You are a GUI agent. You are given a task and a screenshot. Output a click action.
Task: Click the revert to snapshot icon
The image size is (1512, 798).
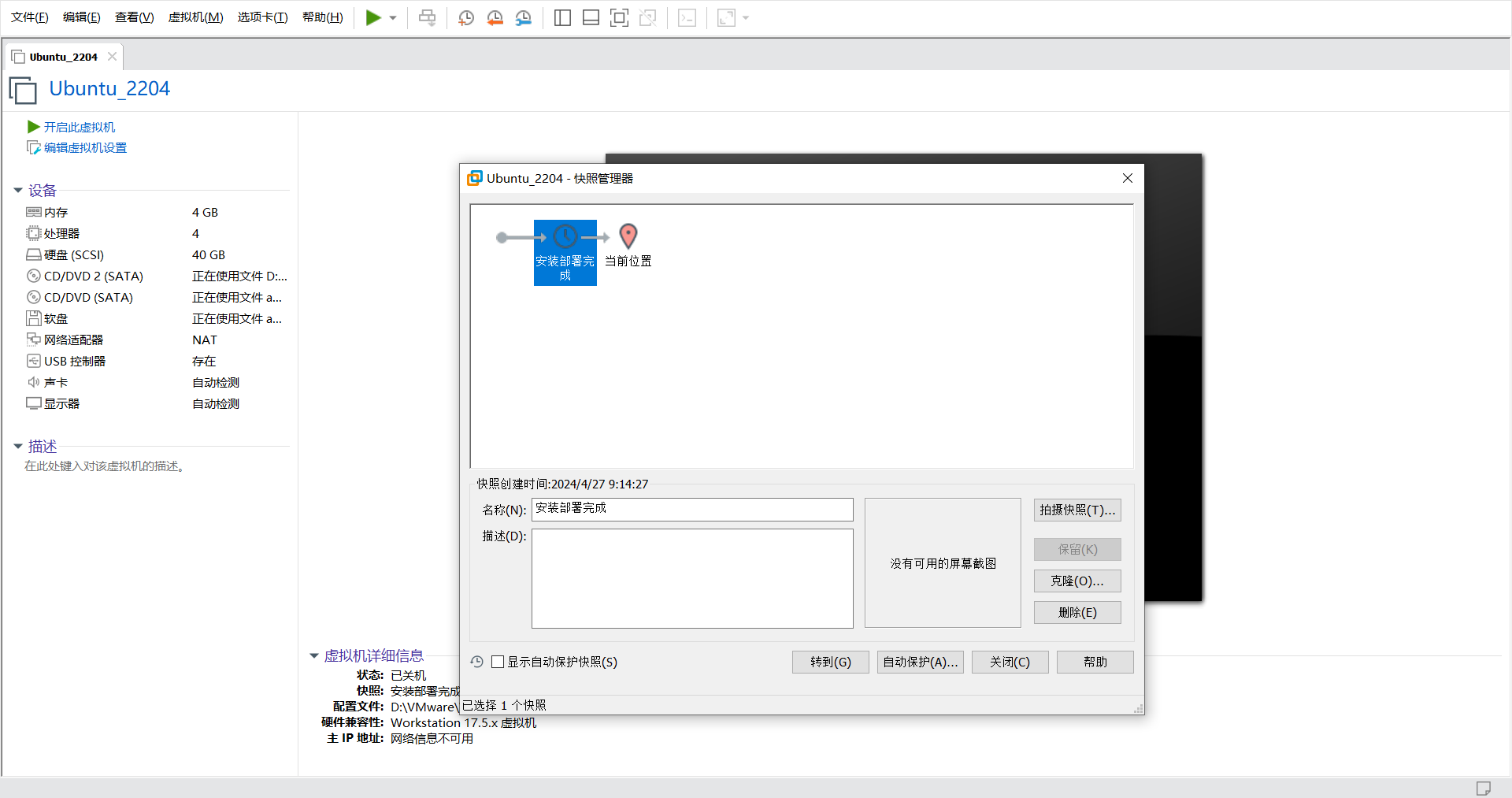(x=495, y=17)
